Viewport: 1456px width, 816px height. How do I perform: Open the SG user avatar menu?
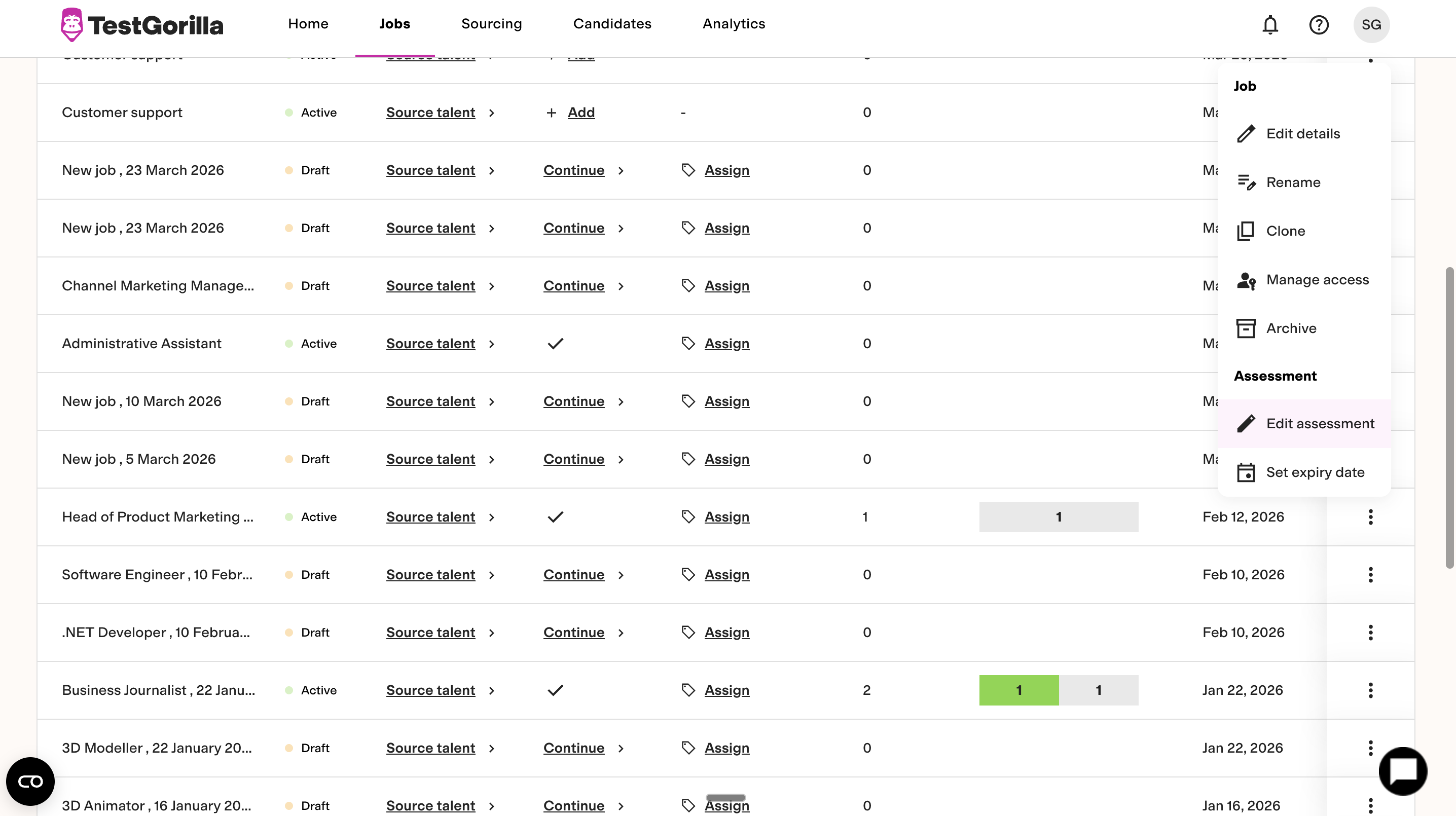pos(1371,24)
